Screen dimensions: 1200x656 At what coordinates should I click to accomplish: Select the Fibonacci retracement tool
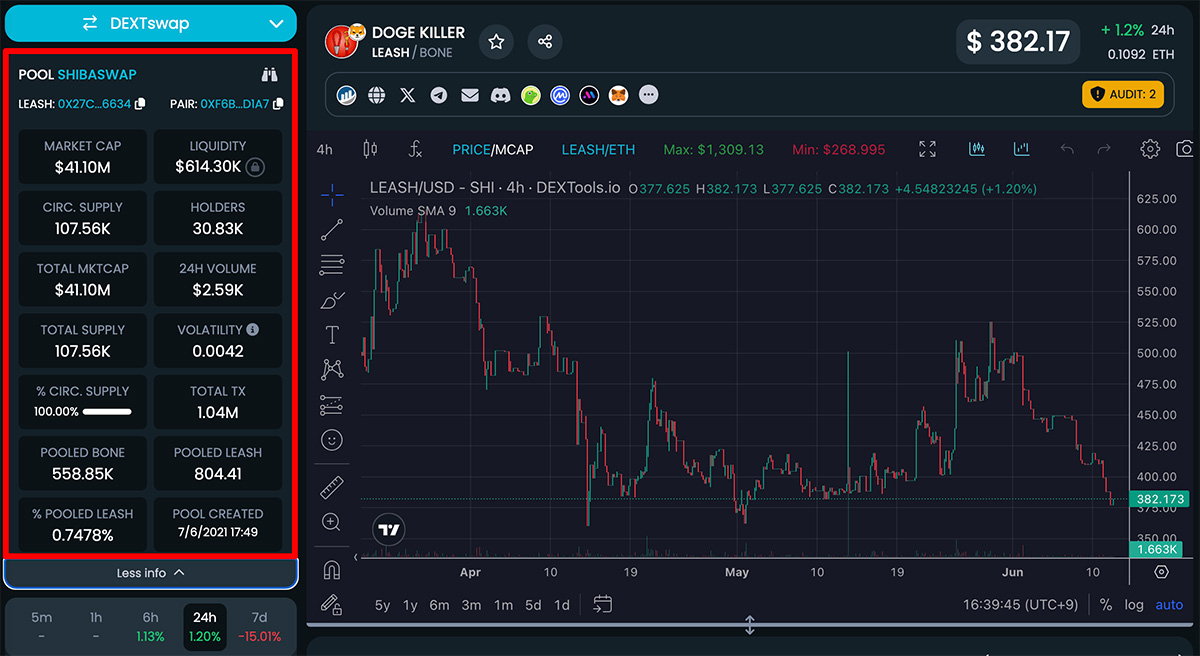click(332, 265)
